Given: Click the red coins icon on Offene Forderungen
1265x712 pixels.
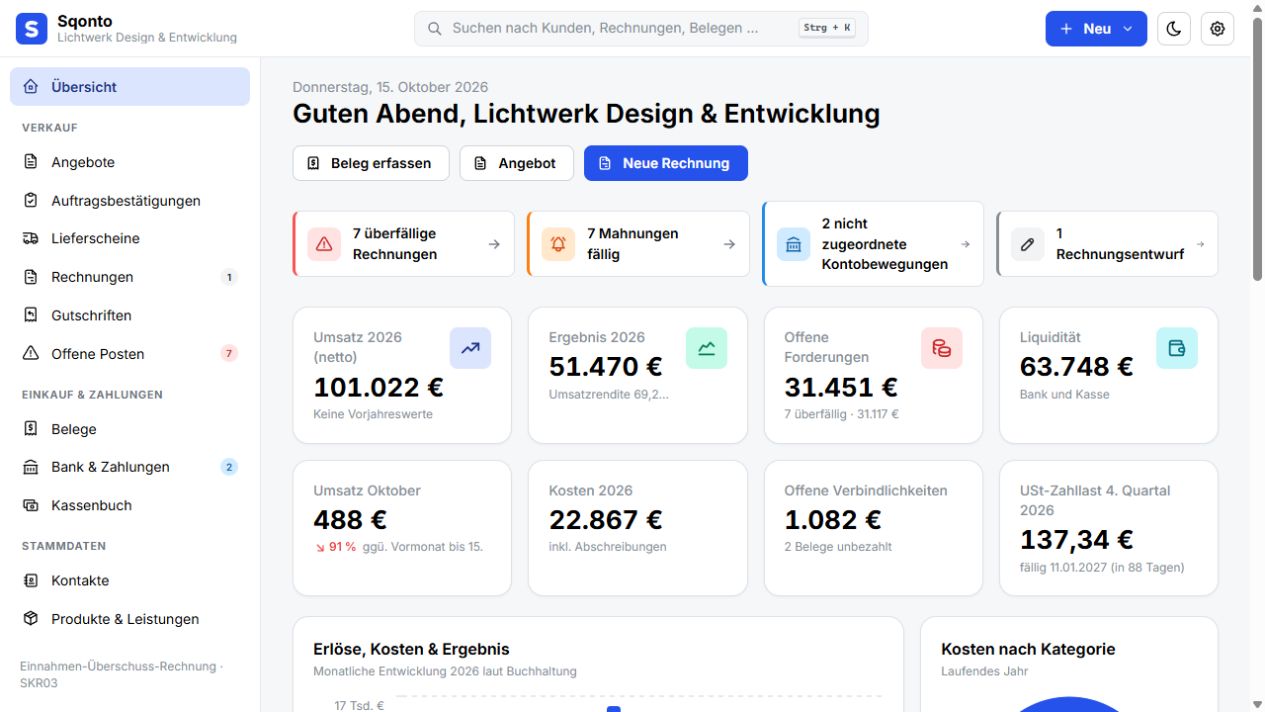Looking at the screenshot, I should (x=941, y=348).
